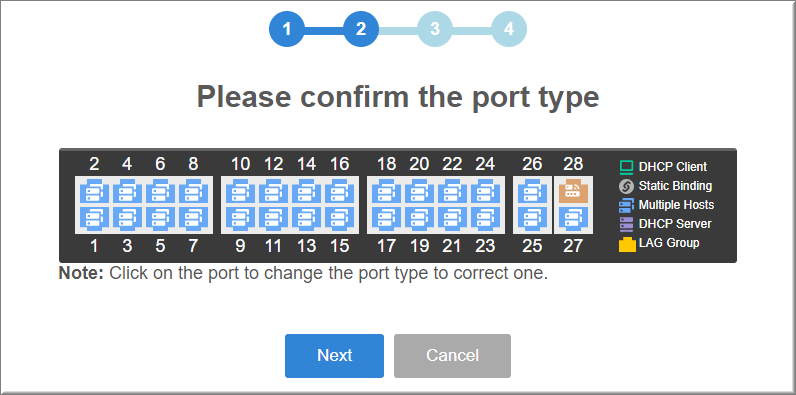Viewport: 796px width, 395px height.
Task: Select port 26 icon
Action: pyautogui.click(x=532, y=191)
